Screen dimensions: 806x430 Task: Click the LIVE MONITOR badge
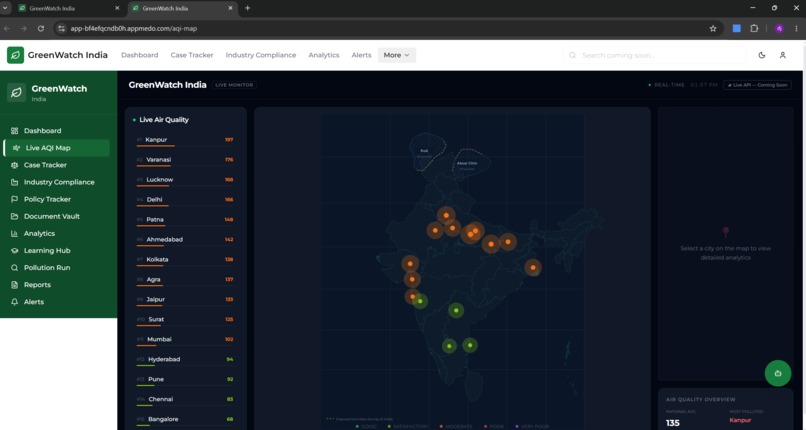234,85
